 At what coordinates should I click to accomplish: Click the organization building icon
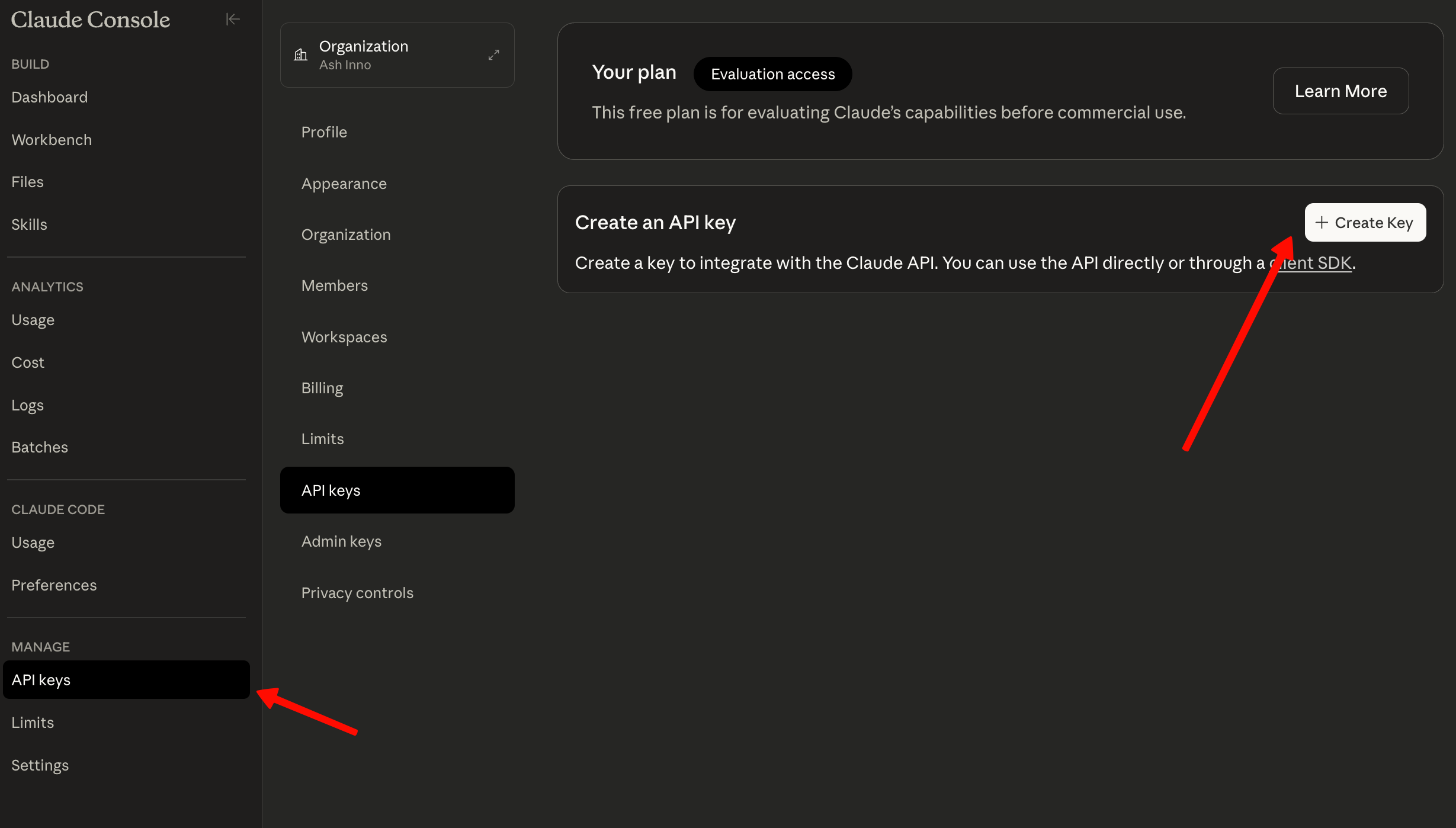click(301, 55)
